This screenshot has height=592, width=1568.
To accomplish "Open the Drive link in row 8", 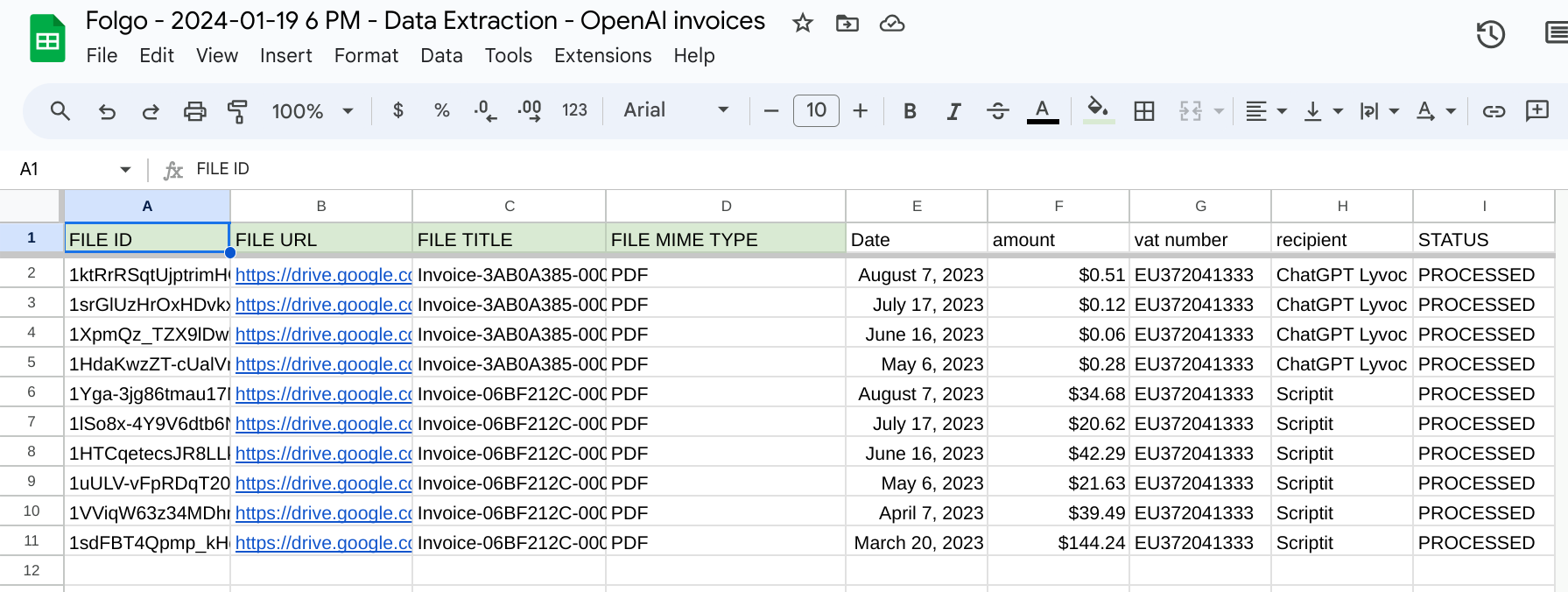I will coord(323,454).
